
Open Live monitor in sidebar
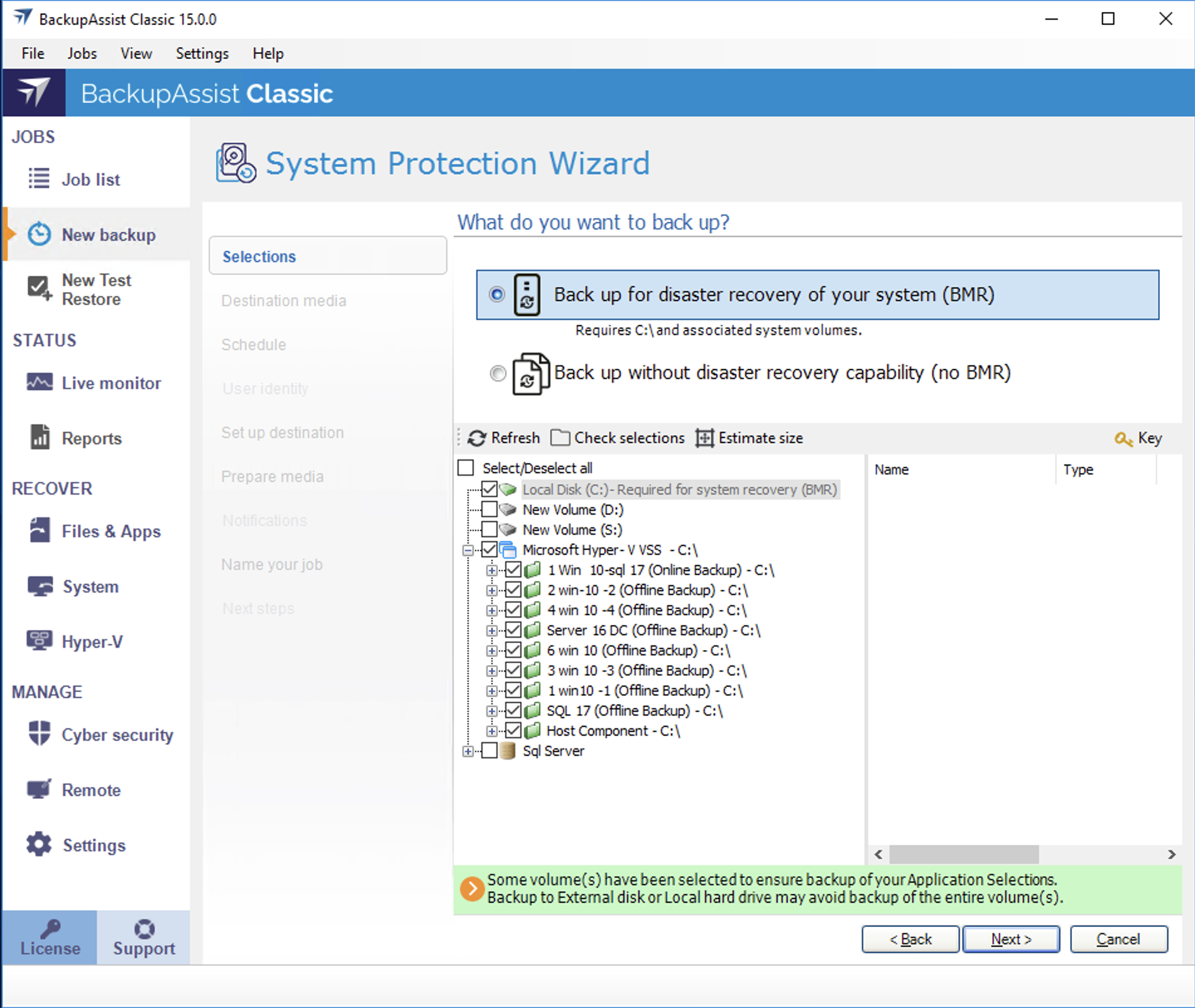pos(39,382)
